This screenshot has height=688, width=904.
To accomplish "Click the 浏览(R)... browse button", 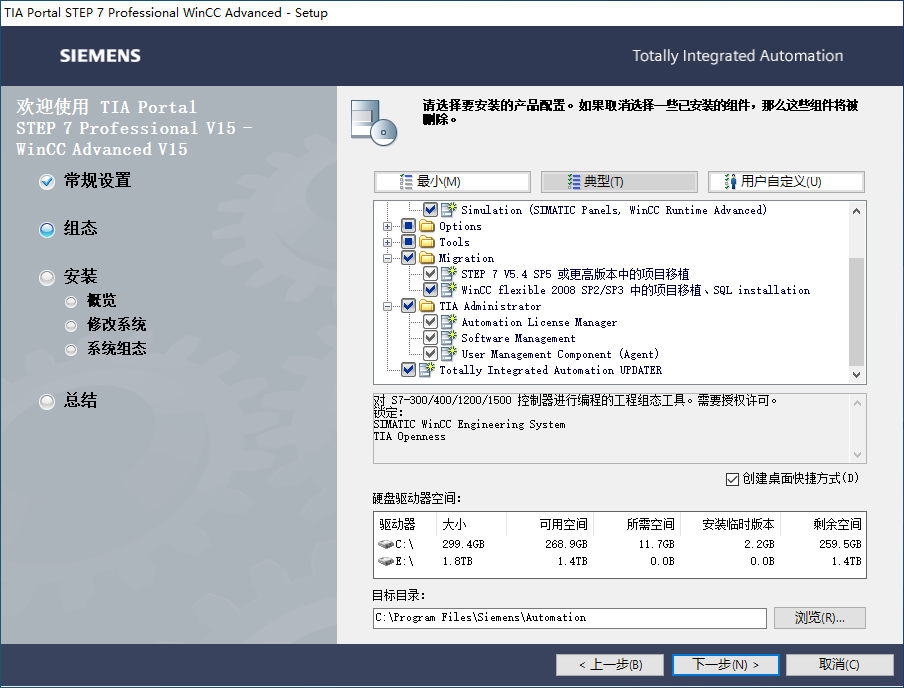I will (x=819, y=618).
